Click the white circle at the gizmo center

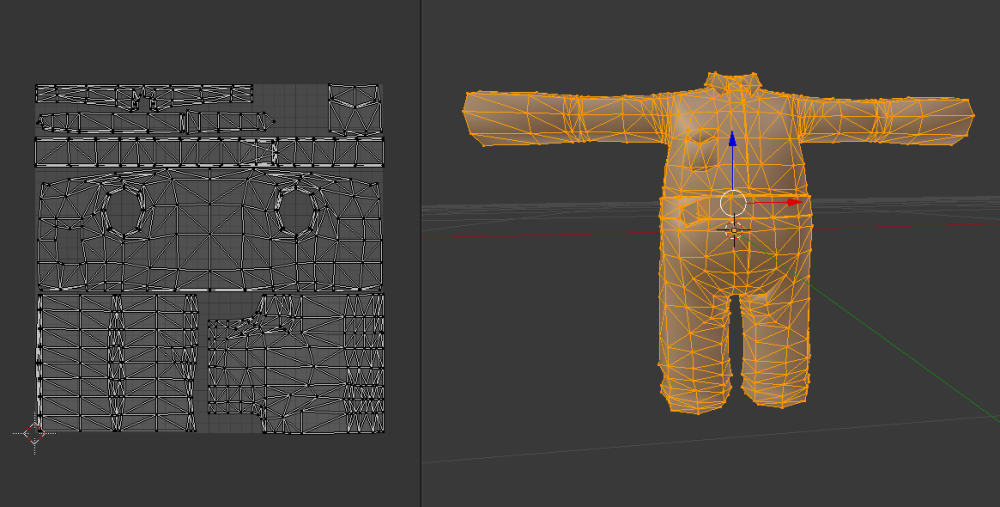(733, 203)
